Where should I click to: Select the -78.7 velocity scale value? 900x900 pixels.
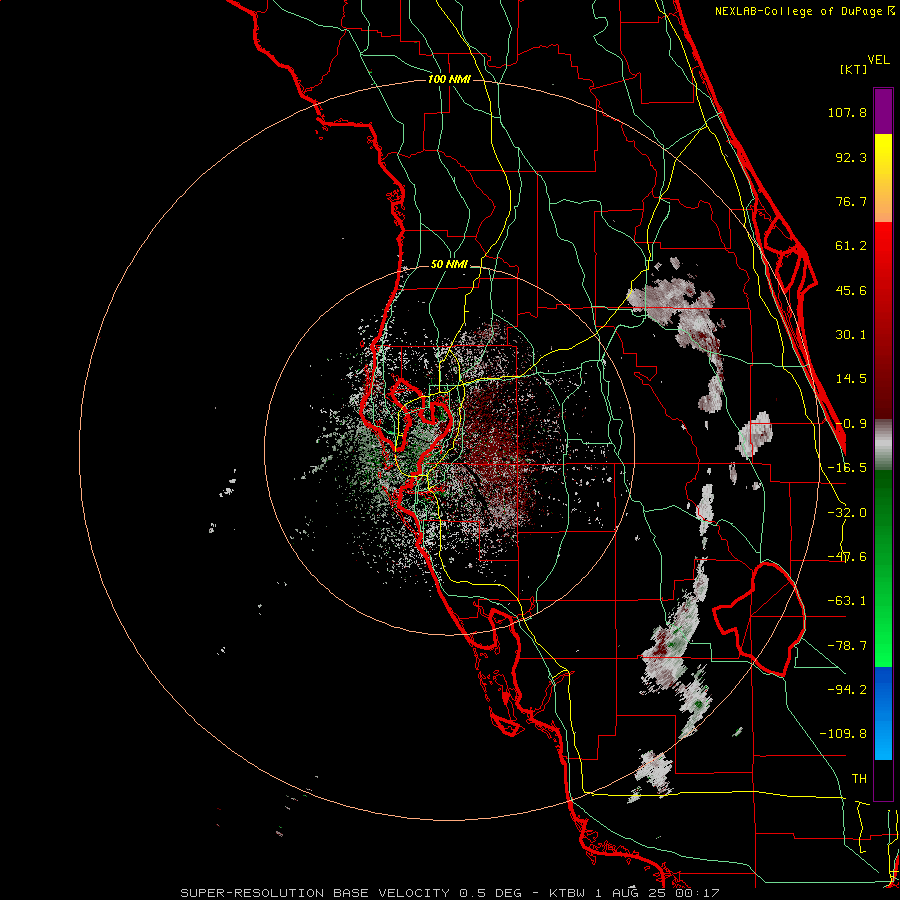pos(847,646)
